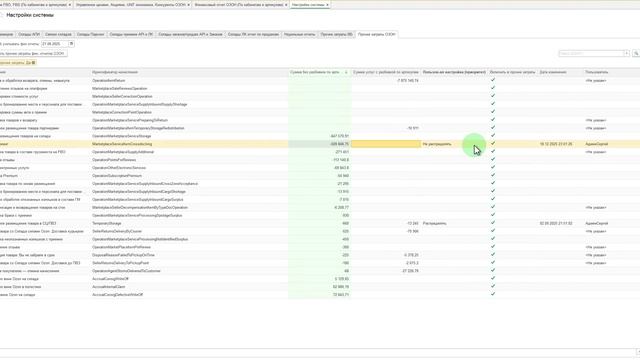This screenshot has height=360, width=640.
Task: Toggle the checkmark in the OperationSubscriptionPremium row
Action: [x=493, y=176]
